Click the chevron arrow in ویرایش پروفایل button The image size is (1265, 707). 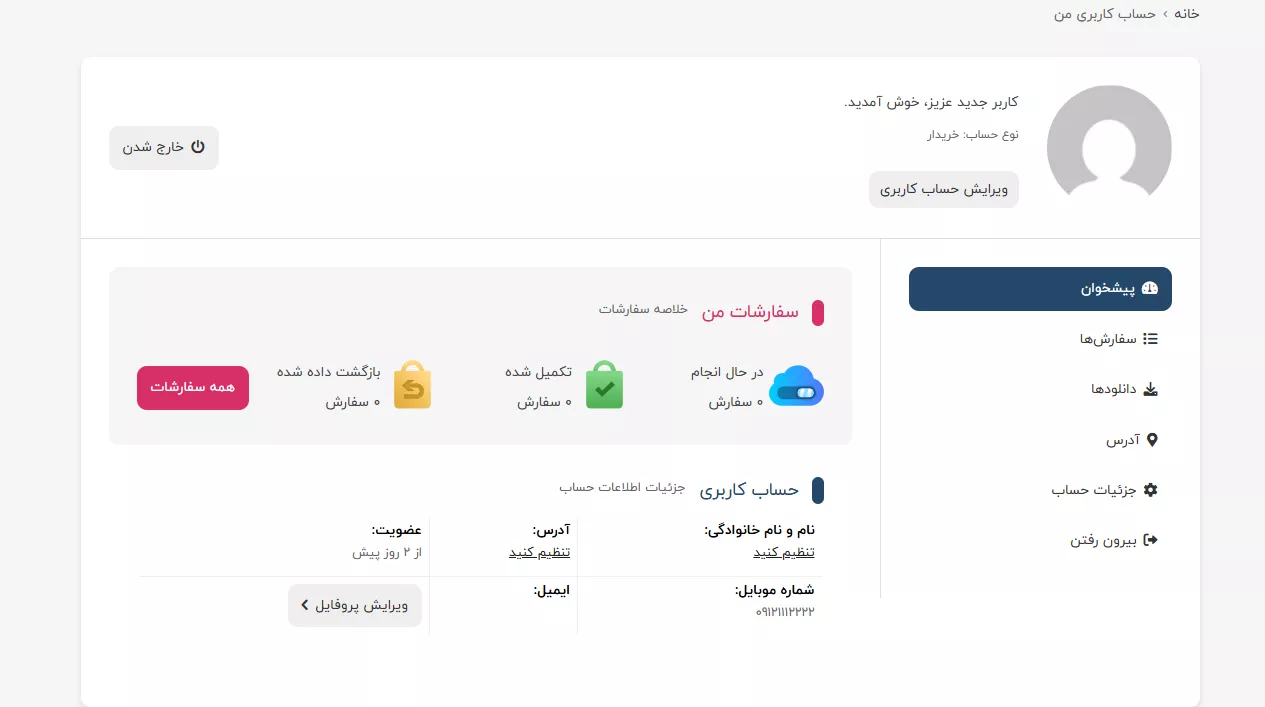coord(304,605)
